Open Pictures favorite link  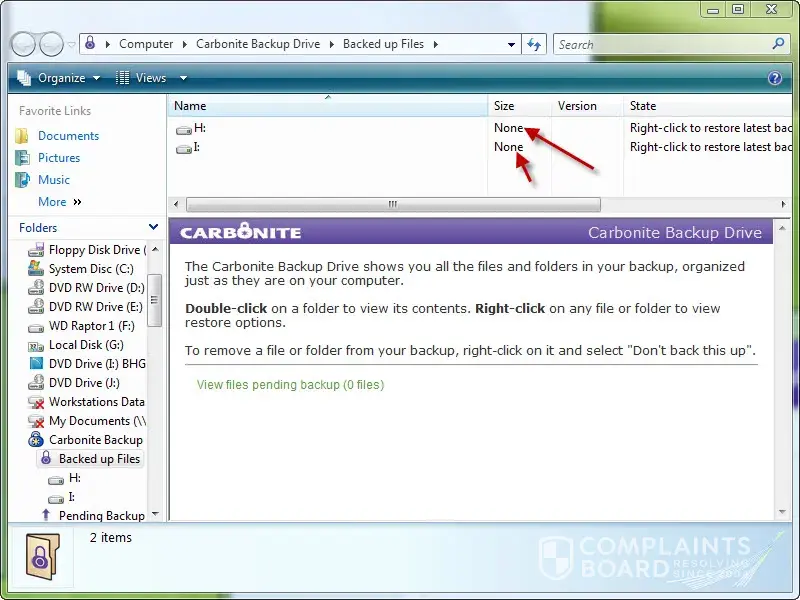pyautogui.click(x=59, y=158)
